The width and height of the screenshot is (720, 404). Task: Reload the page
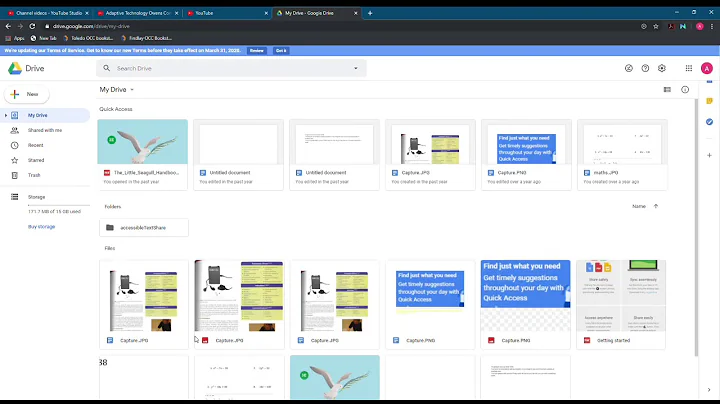[x=32, y=26]
